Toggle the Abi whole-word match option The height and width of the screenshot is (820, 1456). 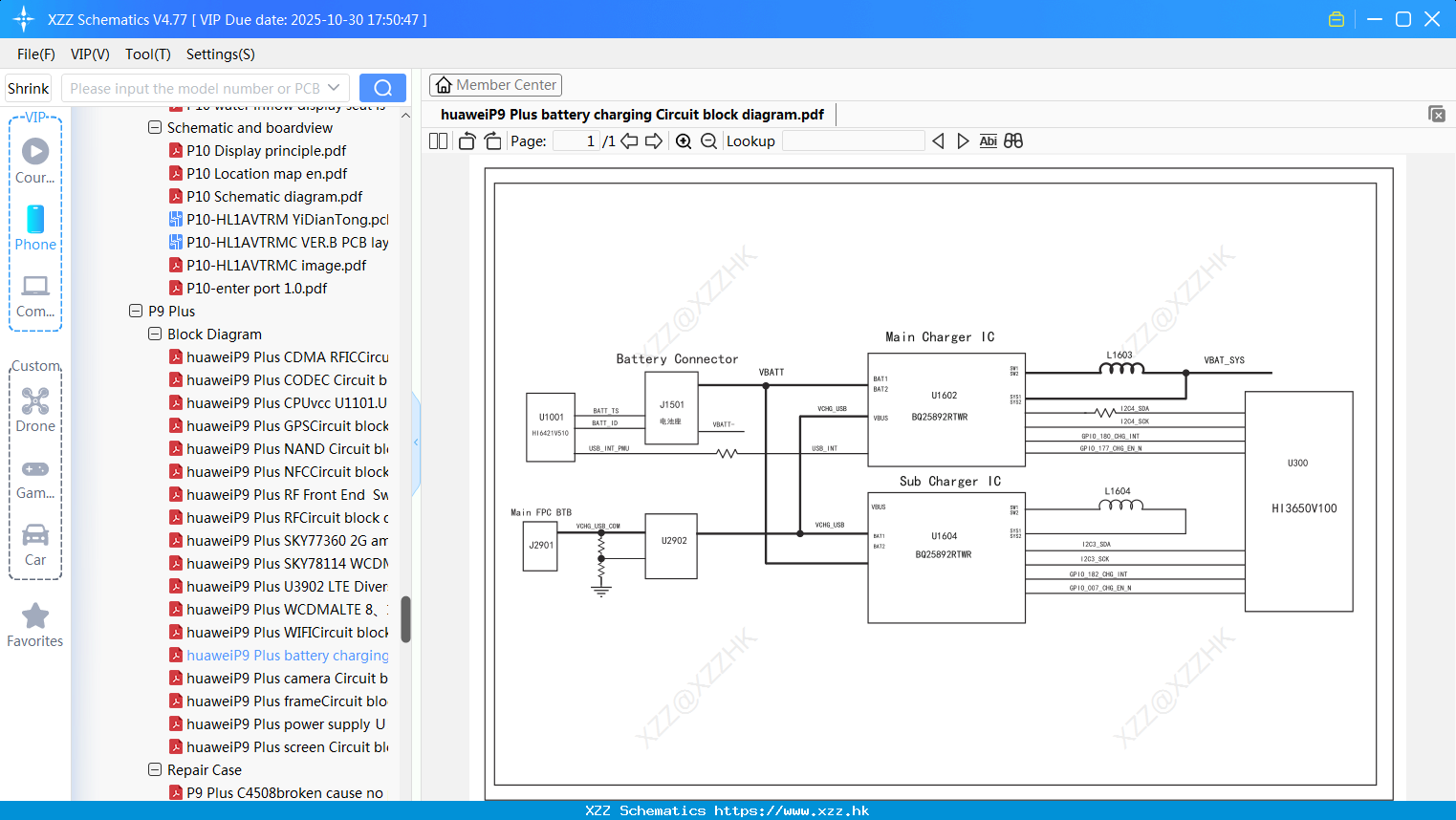988,141
